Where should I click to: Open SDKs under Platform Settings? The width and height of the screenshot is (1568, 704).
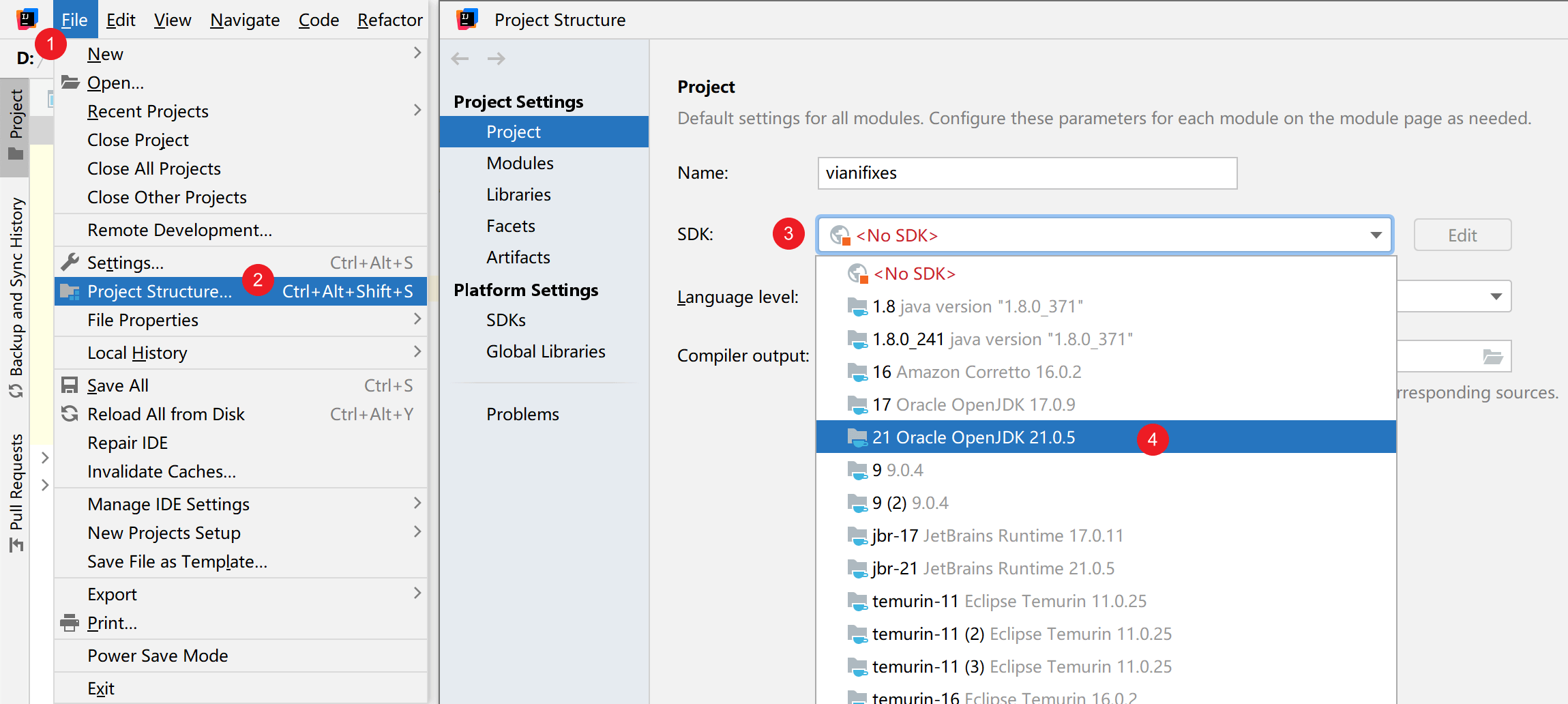coord(505,320)
